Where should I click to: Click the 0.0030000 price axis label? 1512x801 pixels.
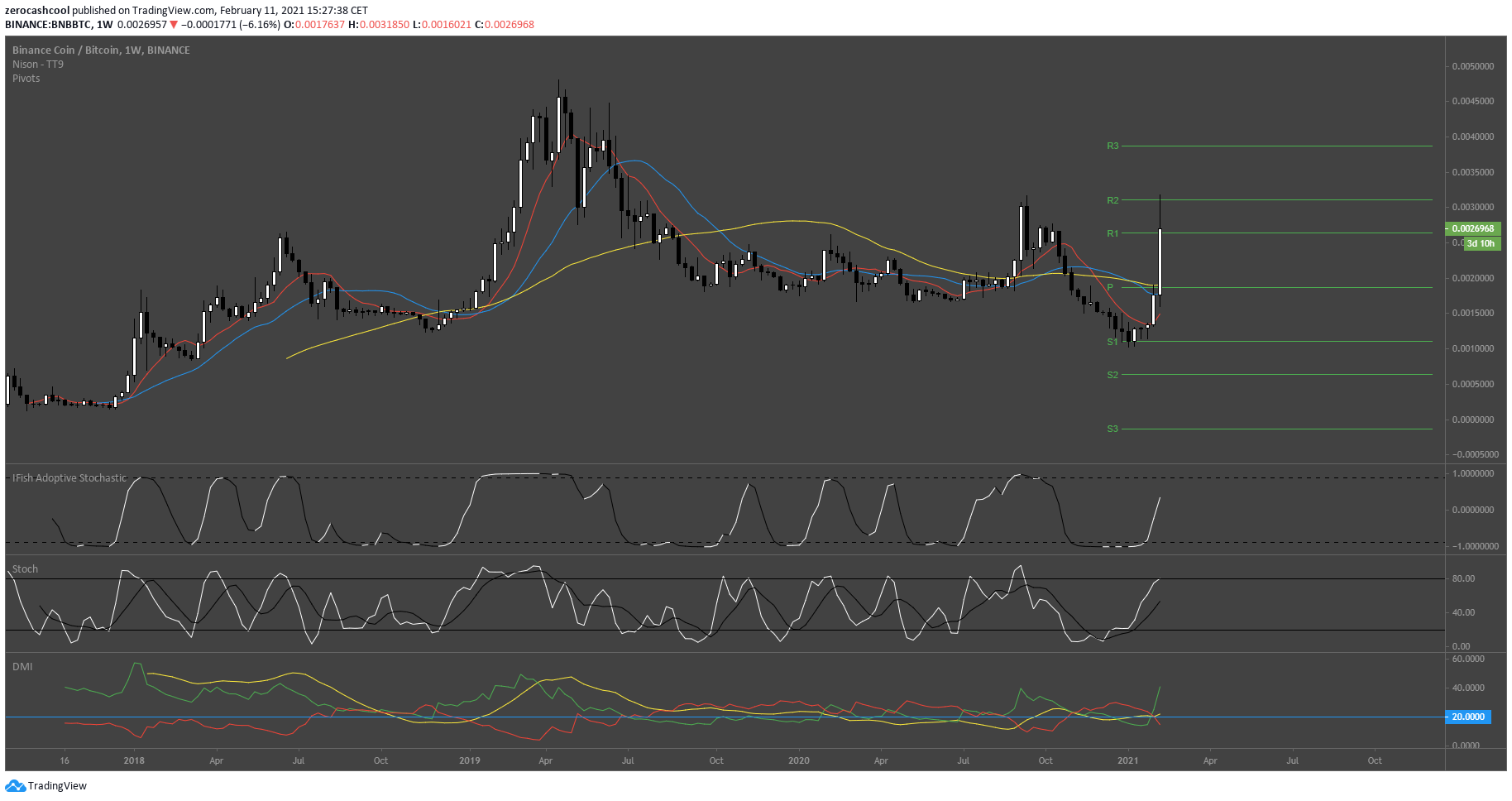tap(1473, 208)
